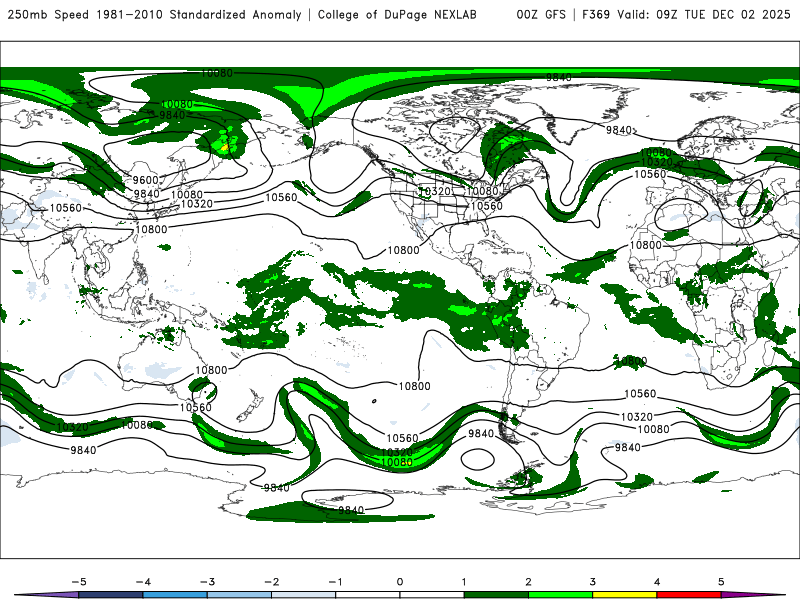Click the '2' tick label on the colorbar

pyautogui.click(x=529, y=582)
